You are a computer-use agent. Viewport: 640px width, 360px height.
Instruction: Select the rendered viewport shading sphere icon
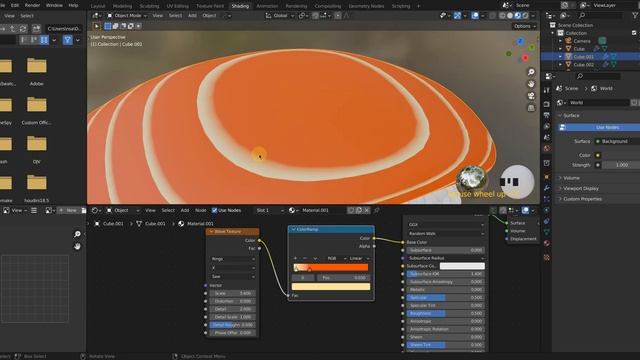[x=525, y=16]
